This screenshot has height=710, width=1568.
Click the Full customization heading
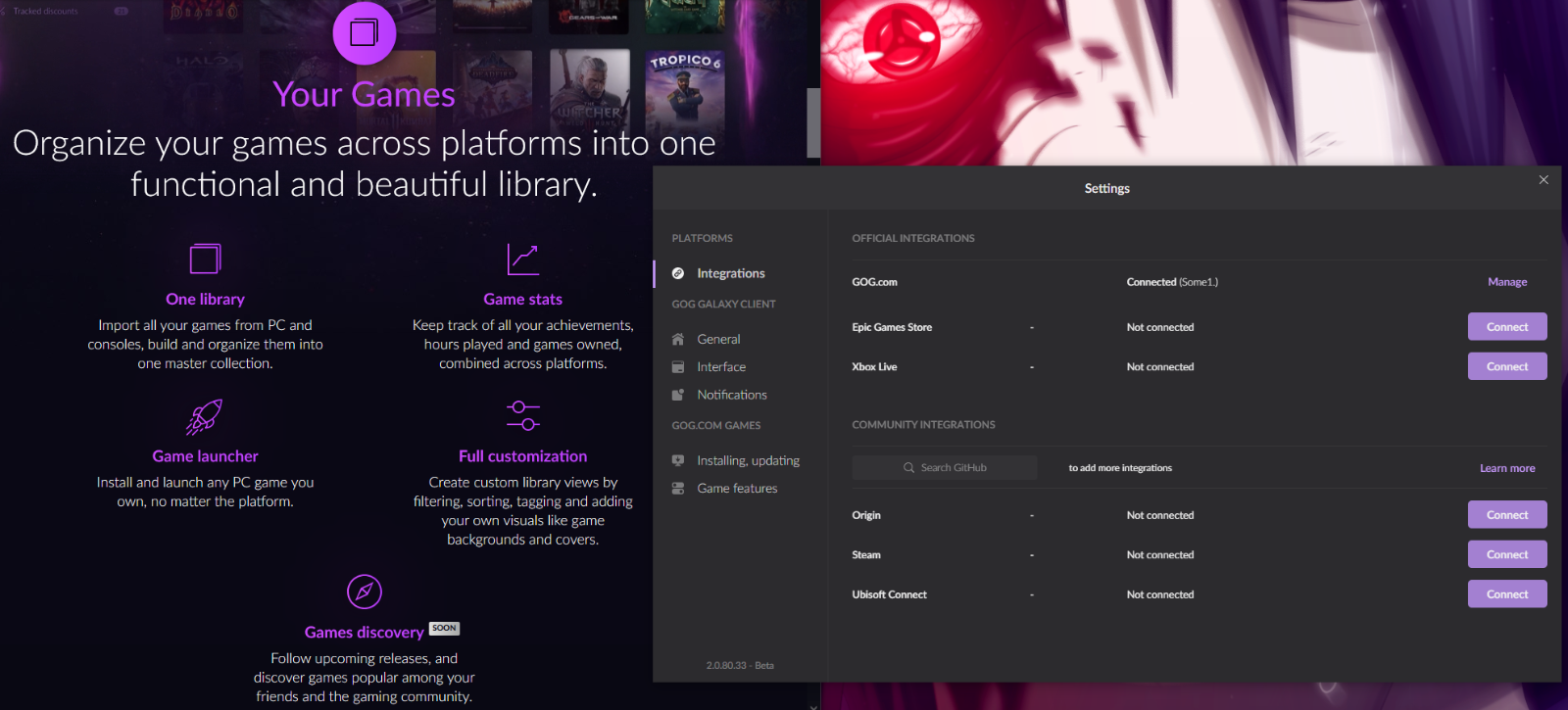(523, 456)
